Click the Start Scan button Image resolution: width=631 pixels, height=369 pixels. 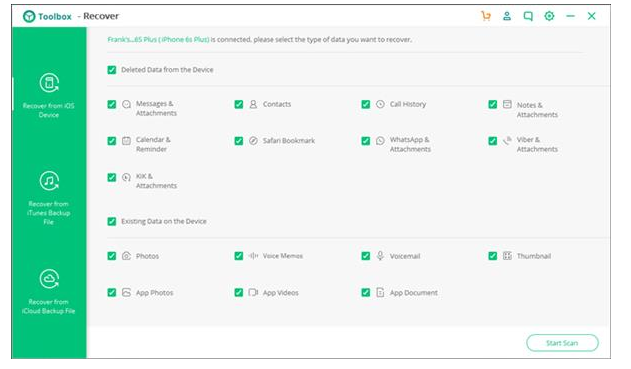pos(562,343)
